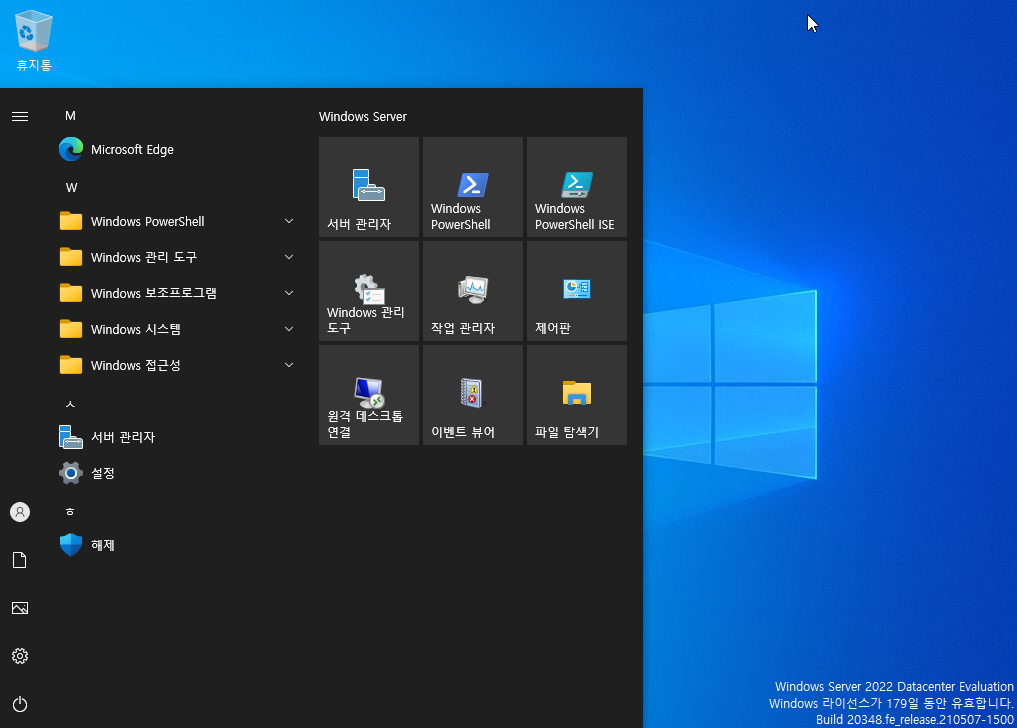This screenshot has height=728, width=1017.
Task: Click the Windows 접근성 folder icon
Action: click(x=71, y=365)
